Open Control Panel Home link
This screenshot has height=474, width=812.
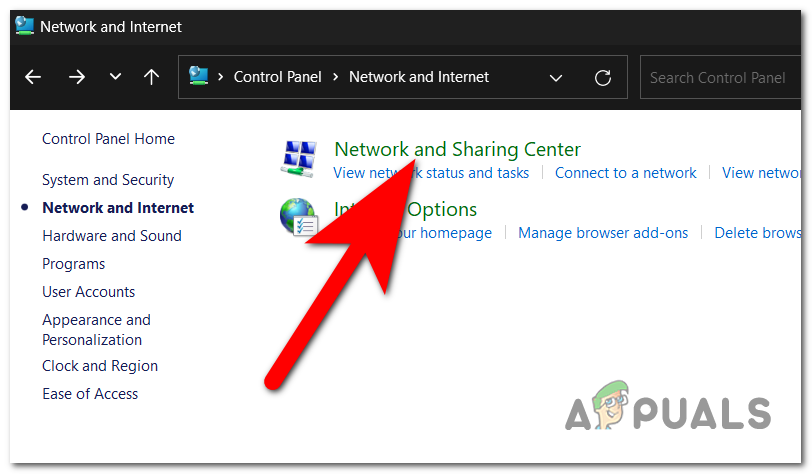coord(108,139)
